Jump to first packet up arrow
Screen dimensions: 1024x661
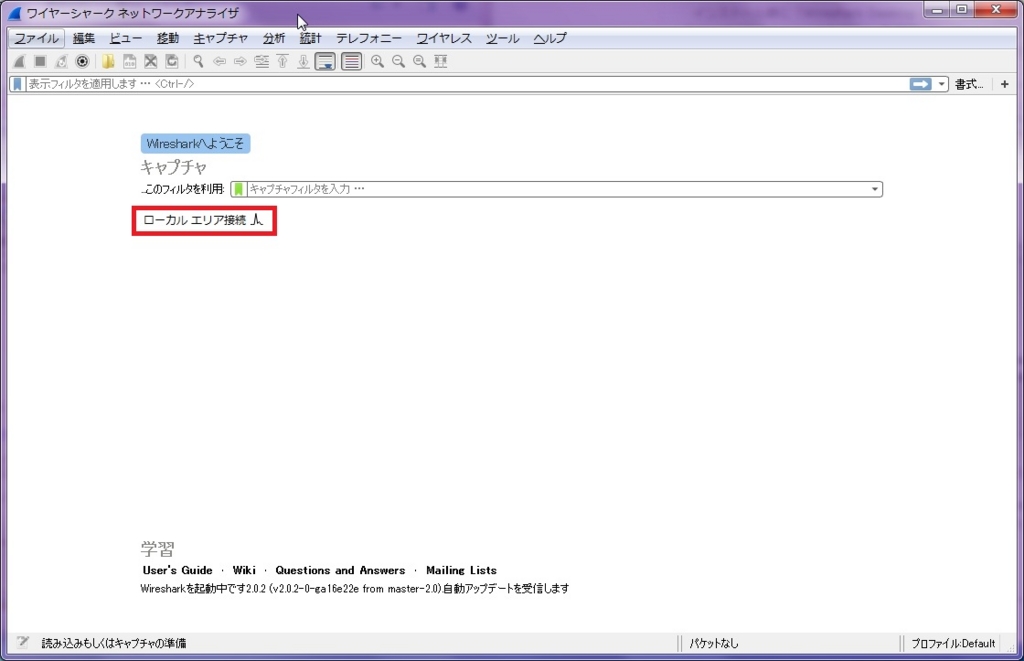pos(282,61)
